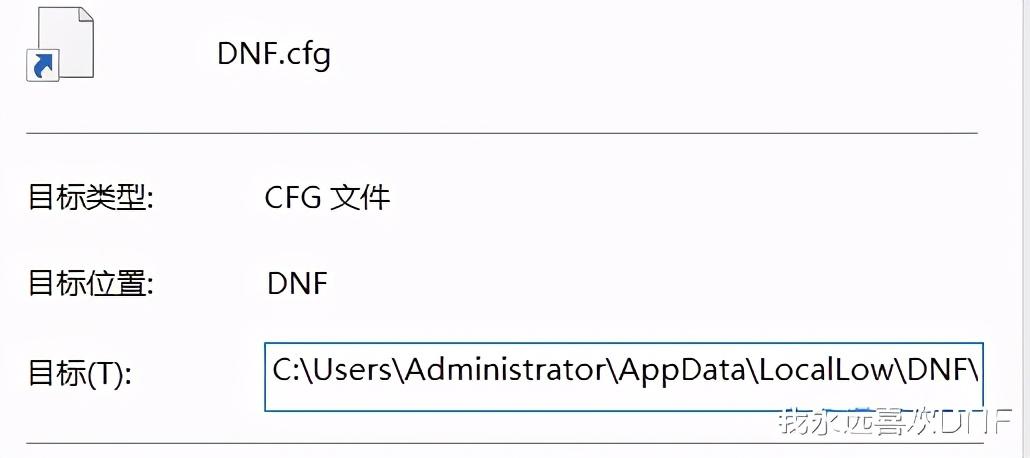Click the 目标(T) label
Viewport: 1030px width, 458px height.
pos(80,373)
